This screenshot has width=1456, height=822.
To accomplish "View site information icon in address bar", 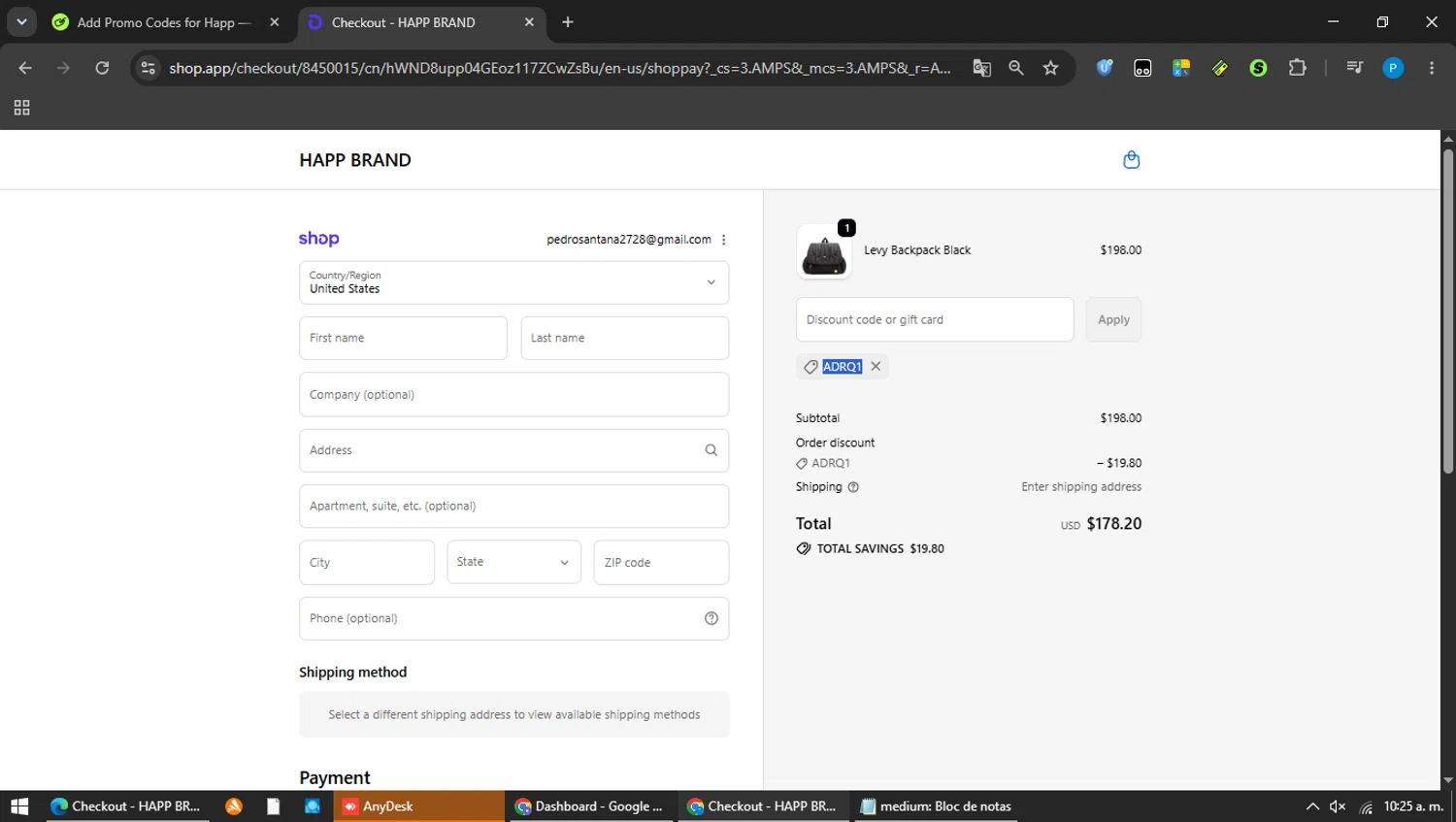I will point(148,68).
